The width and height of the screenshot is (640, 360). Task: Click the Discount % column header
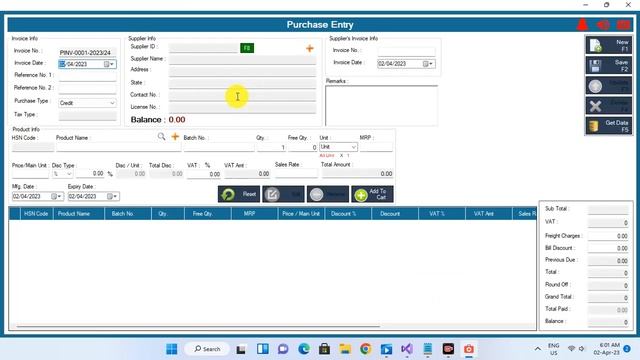[x=348, y=213]
